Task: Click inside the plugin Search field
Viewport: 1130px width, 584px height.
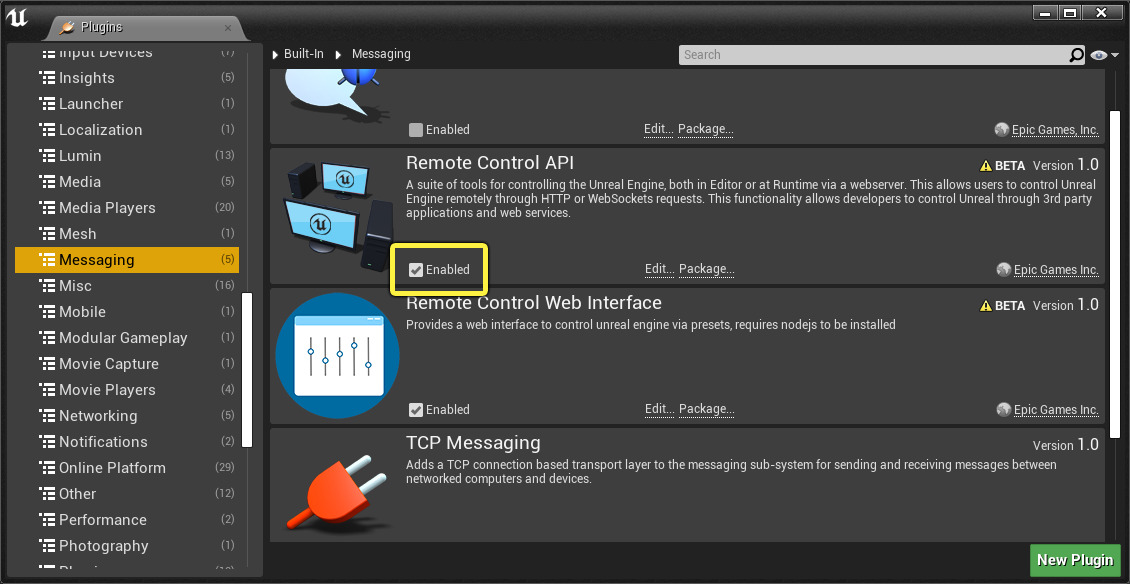Action: (870, 55)
